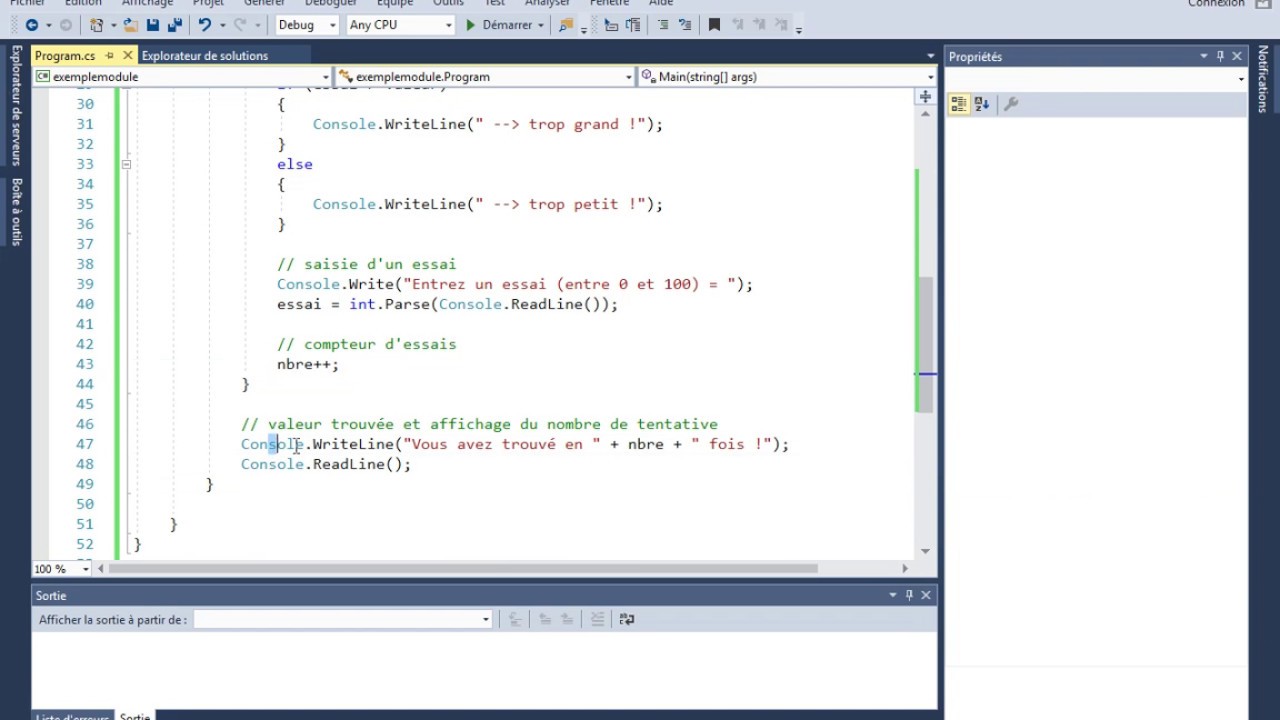Select the Sortie tab at the bottom
This screenshot has width=1280, height=720.
pyautogui.click(x=135, y=716)
